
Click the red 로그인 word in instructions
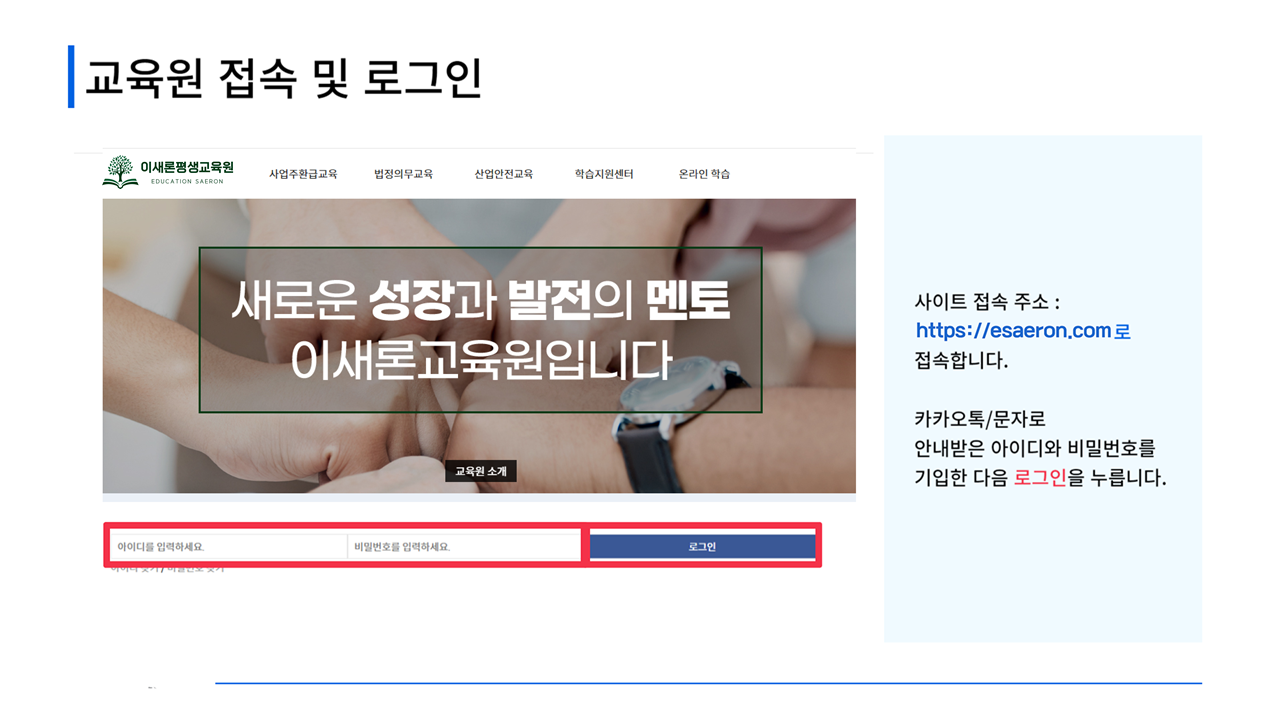click(x=1039, y=478)
